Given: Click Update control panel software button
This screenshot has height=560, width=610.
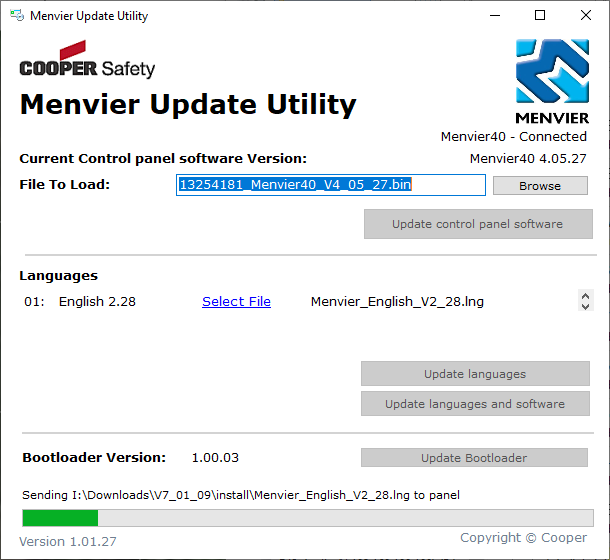Looking at the screenshot, I should 478,224.
